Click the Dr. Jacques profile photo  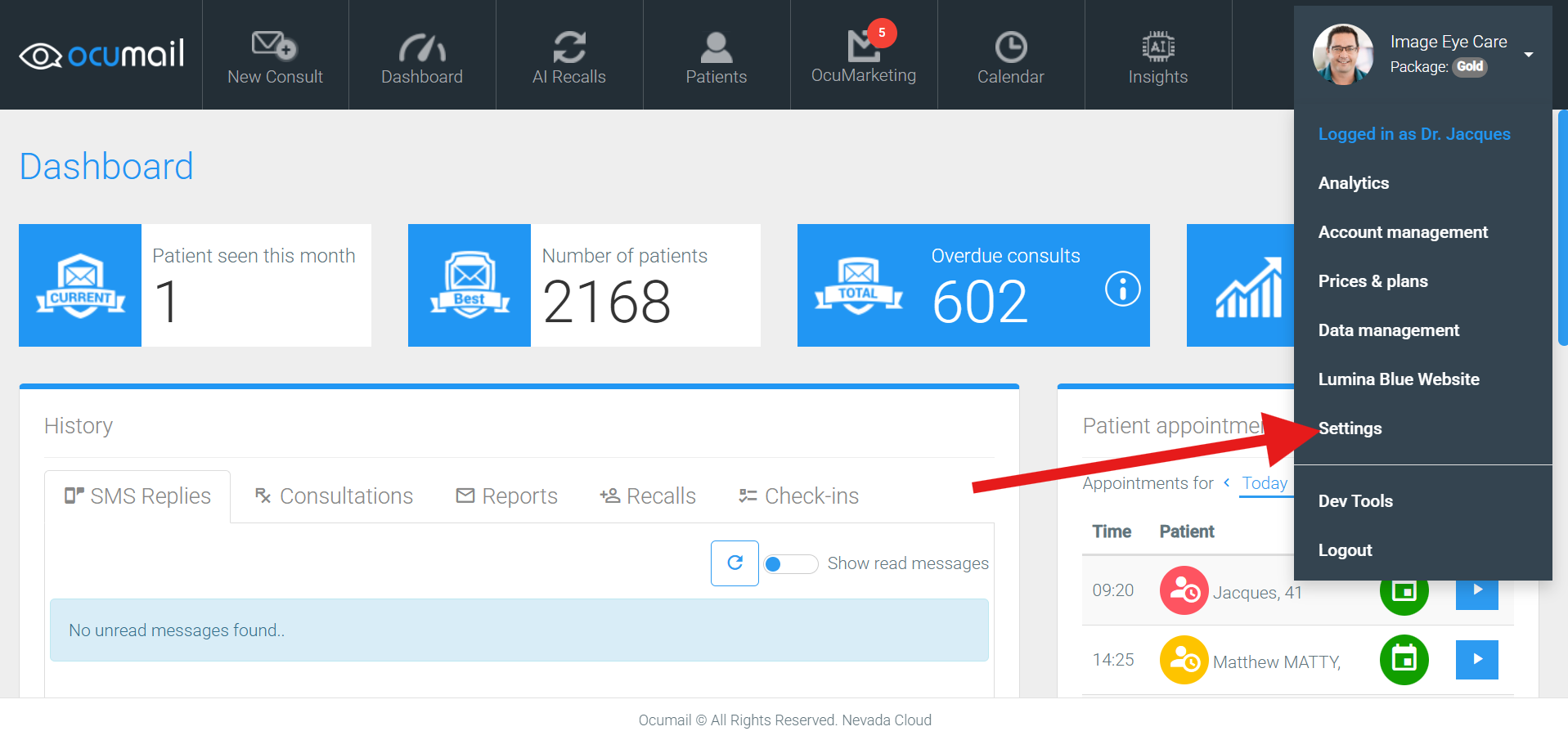(x=1343, y=54)
